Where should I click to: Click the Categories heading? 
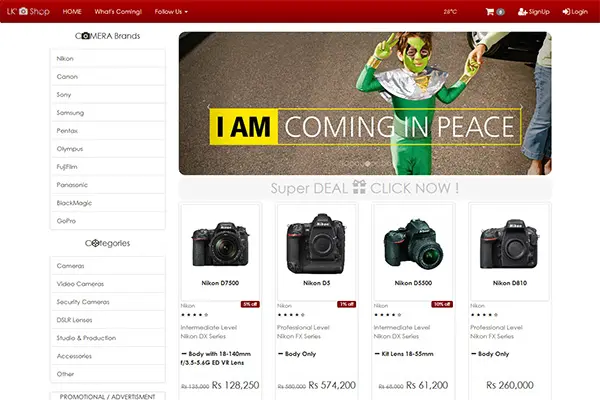(x=108, y=243)
